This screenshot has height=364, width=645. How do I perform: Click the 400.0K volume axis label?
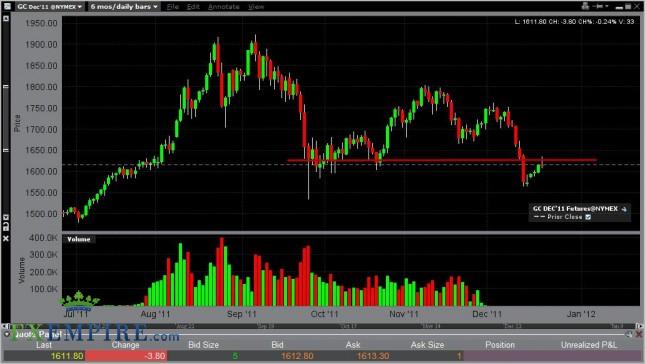tap(43, 238)
